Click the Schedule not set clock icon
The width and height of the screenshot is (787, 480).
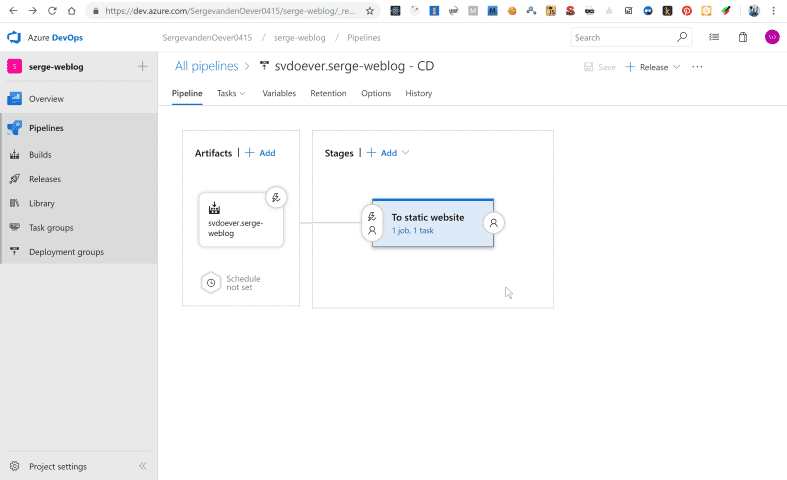[211, 283]
